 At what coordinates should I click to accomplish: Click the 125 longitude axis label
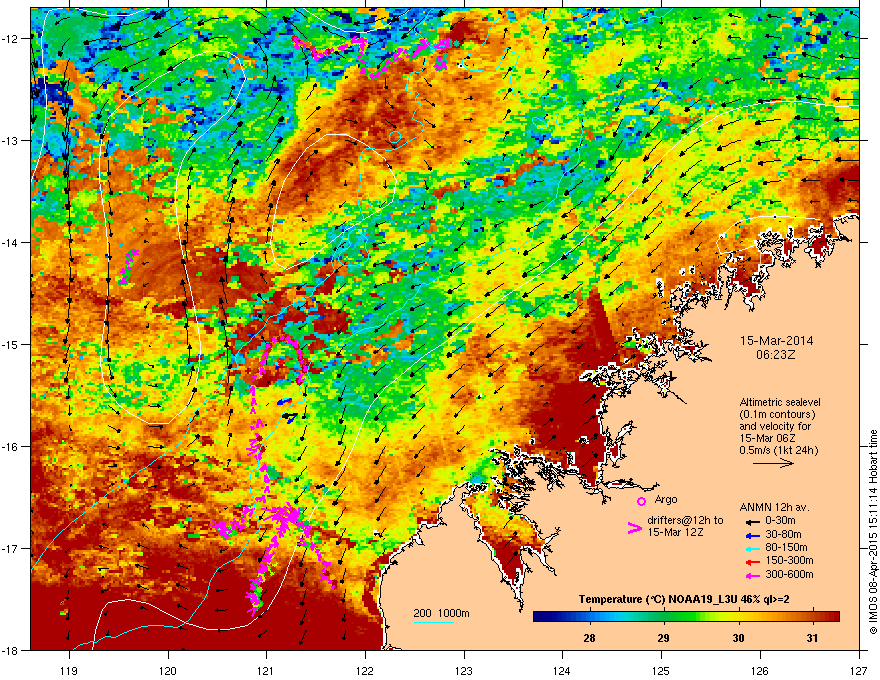click(x=662, y=670)
